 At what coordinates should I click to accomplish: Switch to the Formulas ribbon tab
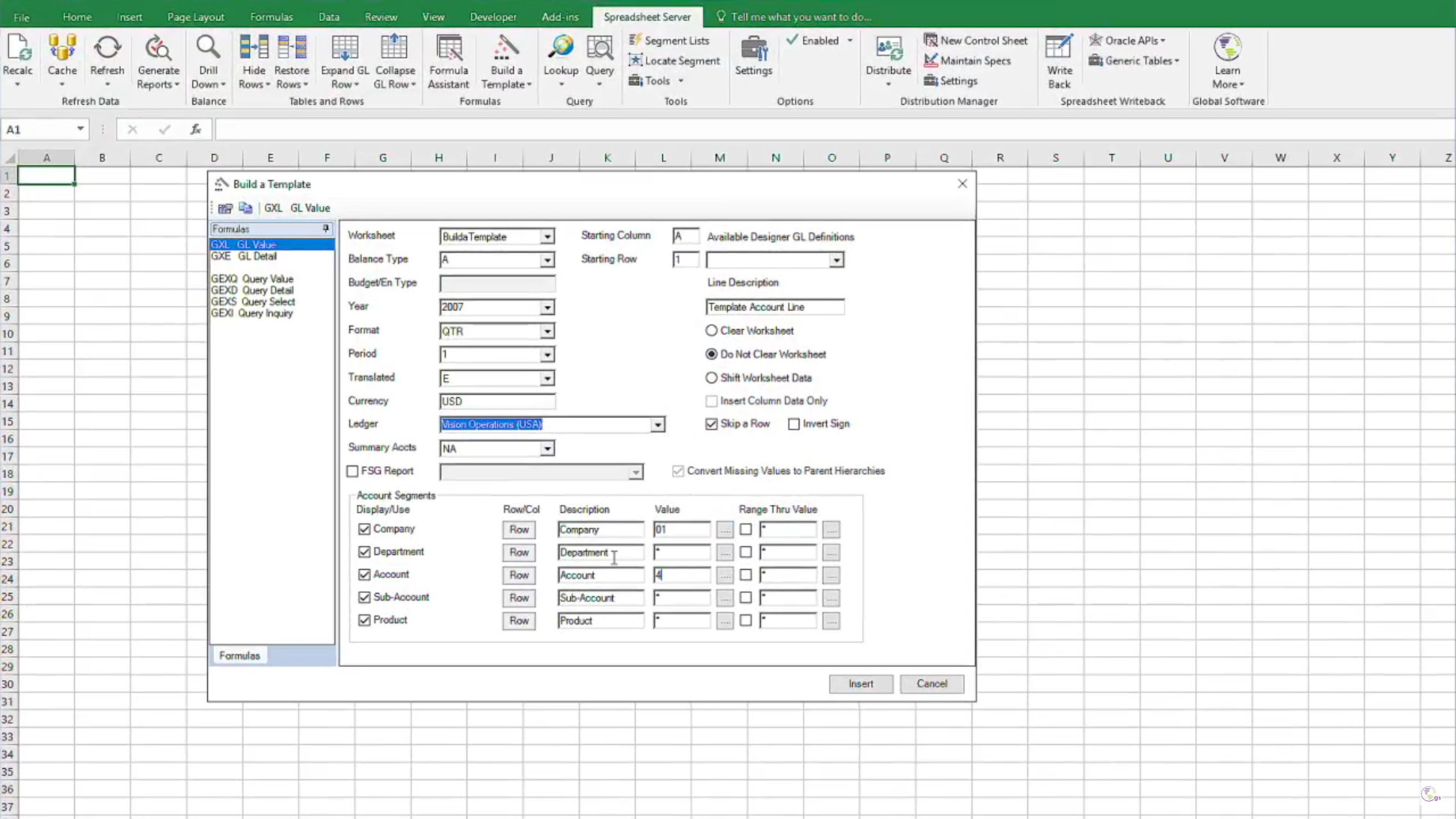tap(271, 16)
